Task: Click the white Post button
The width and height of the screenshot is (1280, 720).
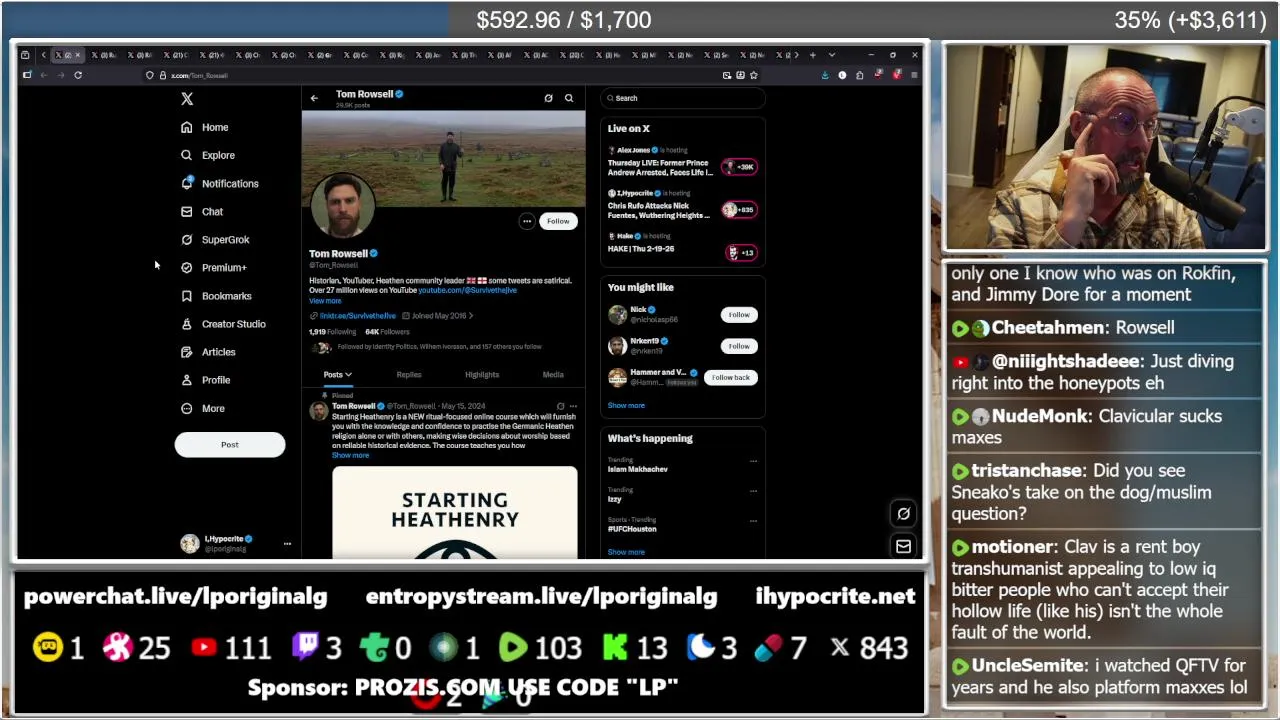Action: [230, 444]
